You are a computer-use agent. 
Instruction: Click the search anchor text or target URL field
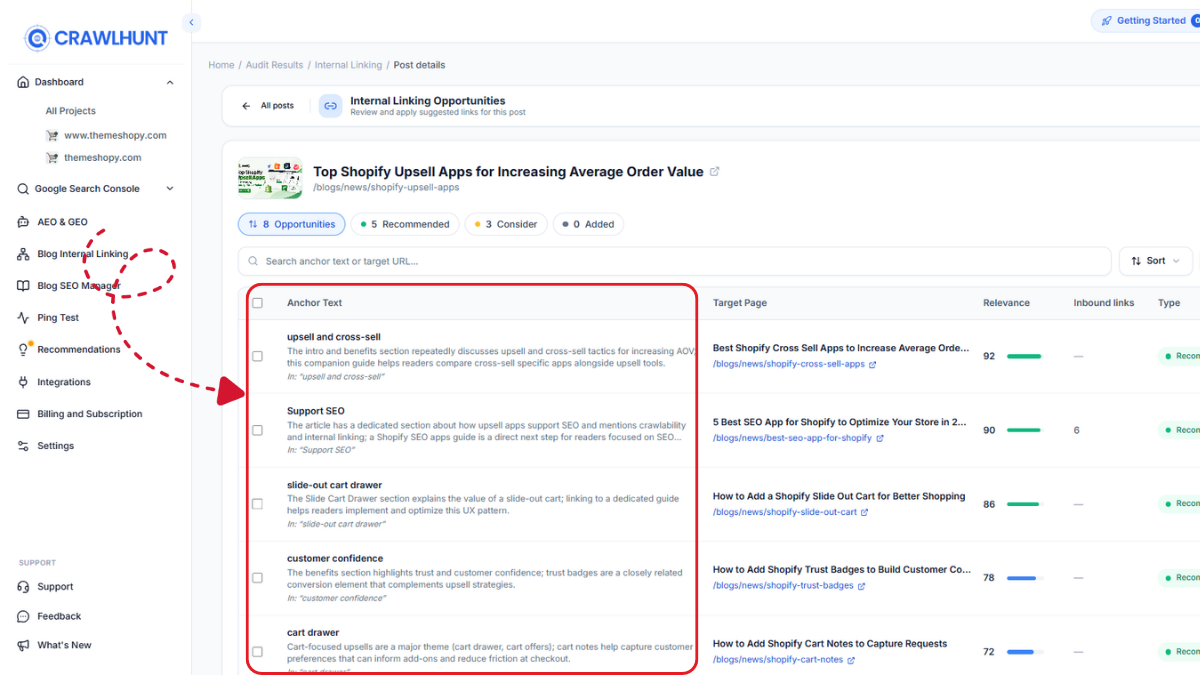(x=674, y=261)
